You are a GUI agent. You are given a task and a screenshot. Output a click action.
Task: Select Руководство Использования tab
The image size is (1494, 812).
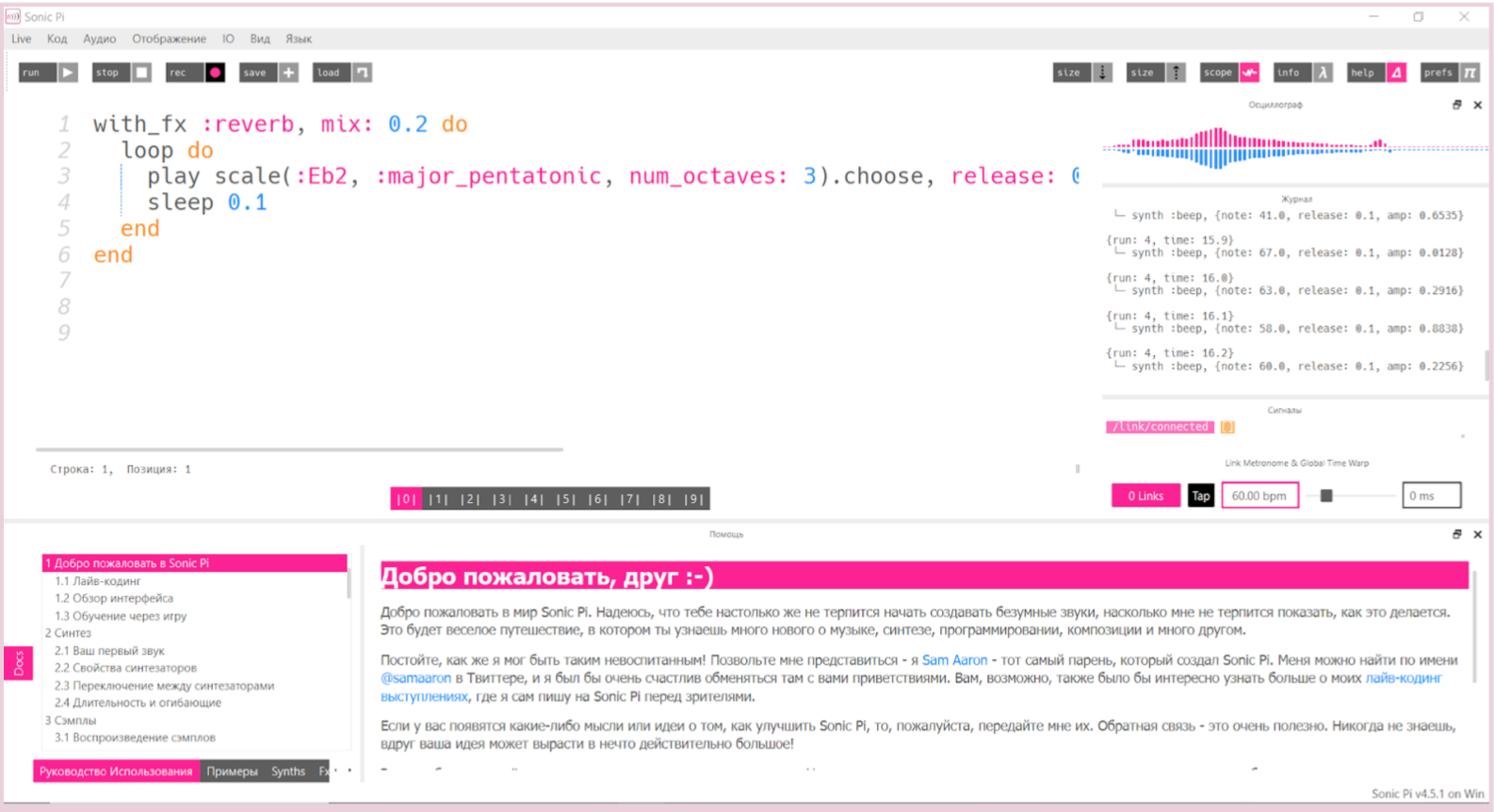pos(116,771)
